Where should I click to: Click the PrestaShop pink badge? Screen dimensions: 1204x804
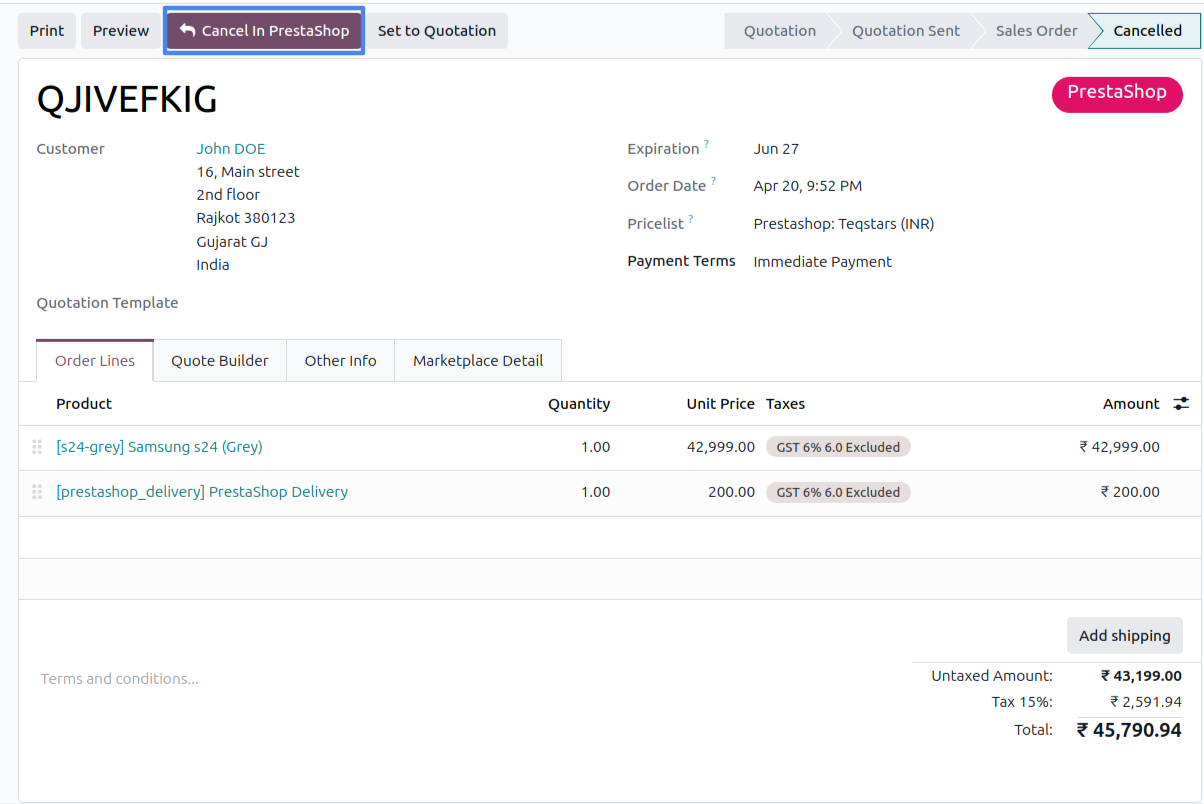tap(1117, 93)
